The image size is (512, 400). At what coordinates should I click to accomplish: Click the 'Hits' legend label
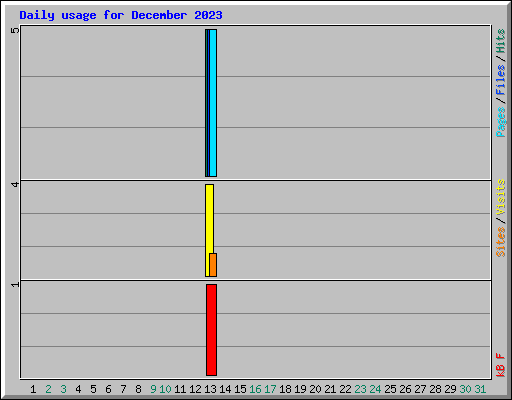click(501, 41)
